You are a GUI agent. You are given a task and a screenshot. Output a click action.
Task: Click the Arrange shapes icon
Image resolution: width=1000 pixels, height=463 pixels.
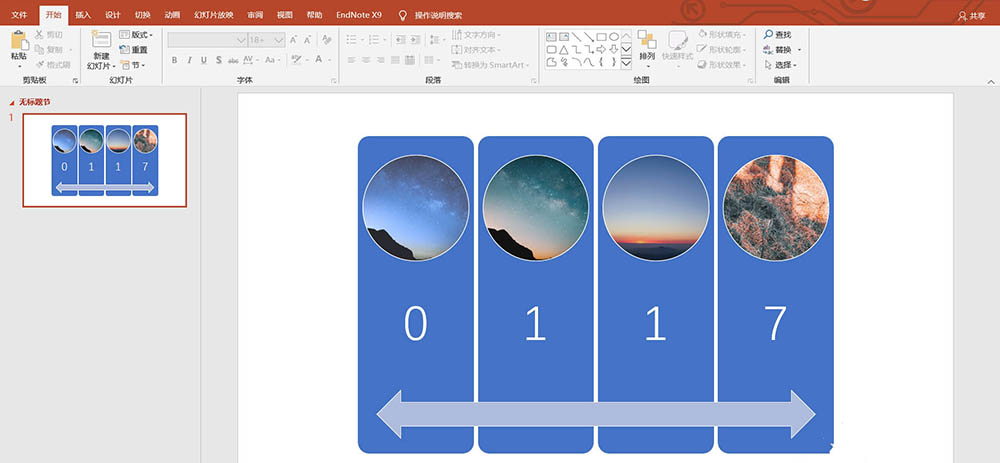point(647,40)
